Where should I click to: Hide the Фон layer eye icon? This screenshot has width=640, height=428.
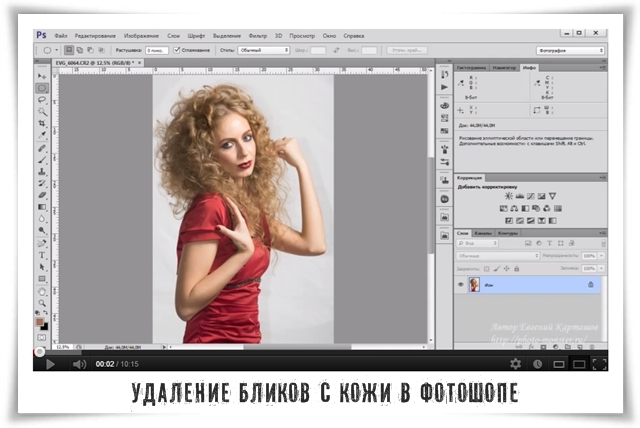pyautogui.click(x=461, y=285)
